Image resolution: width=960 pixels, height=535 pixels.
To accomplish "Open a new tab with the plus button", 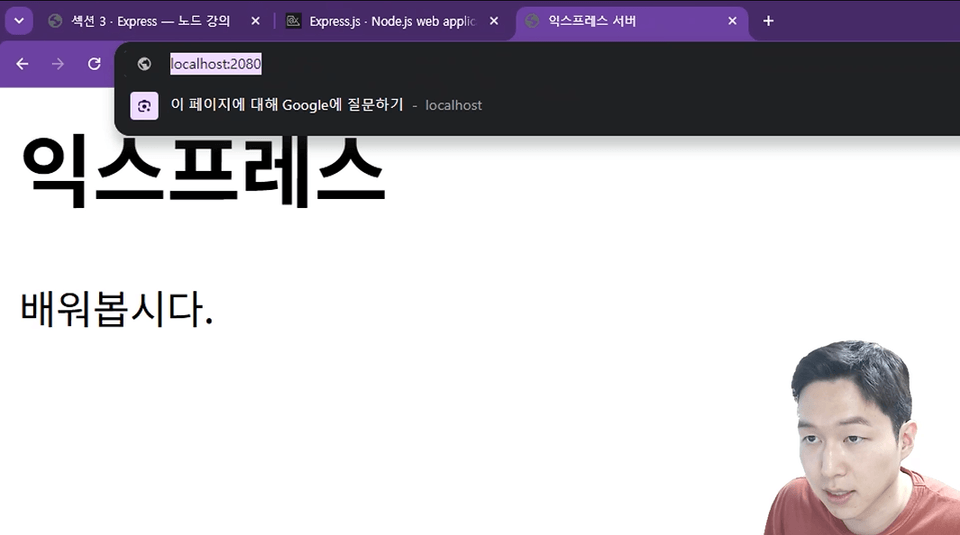I will (768, 21).
